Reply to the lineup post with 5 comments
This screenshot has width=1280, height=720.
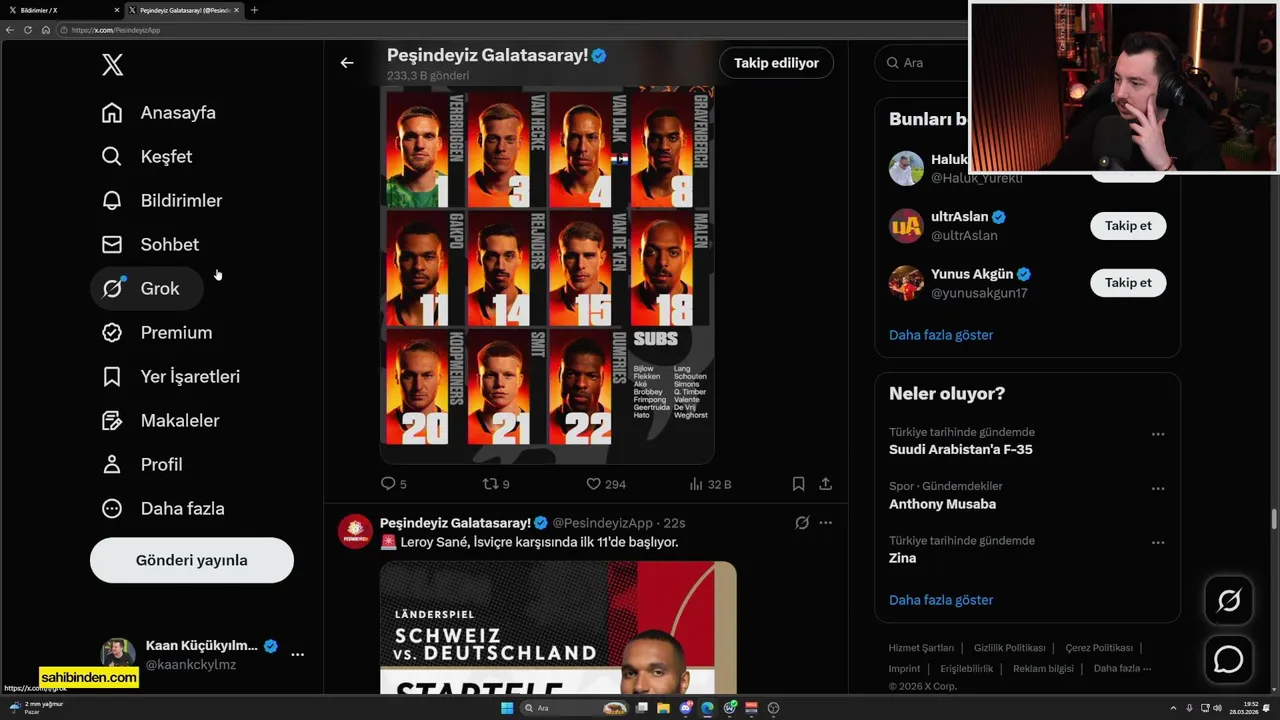tap(394, 484)
